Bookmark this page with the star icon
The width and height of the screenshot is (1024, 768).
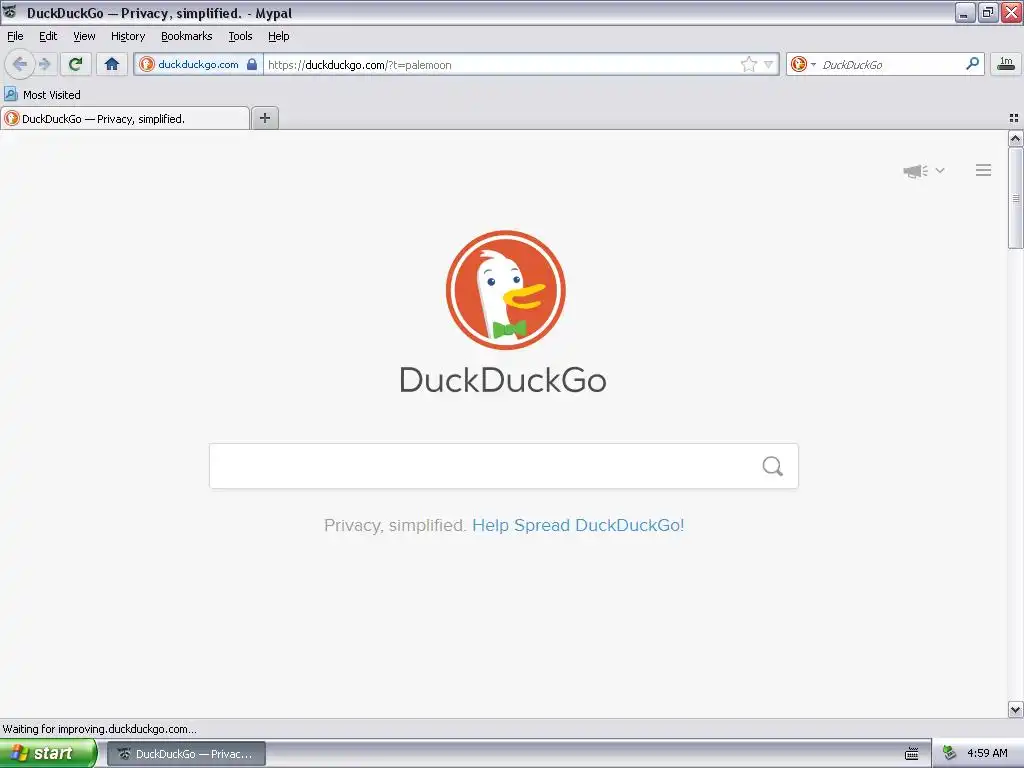tap(748, 64)
